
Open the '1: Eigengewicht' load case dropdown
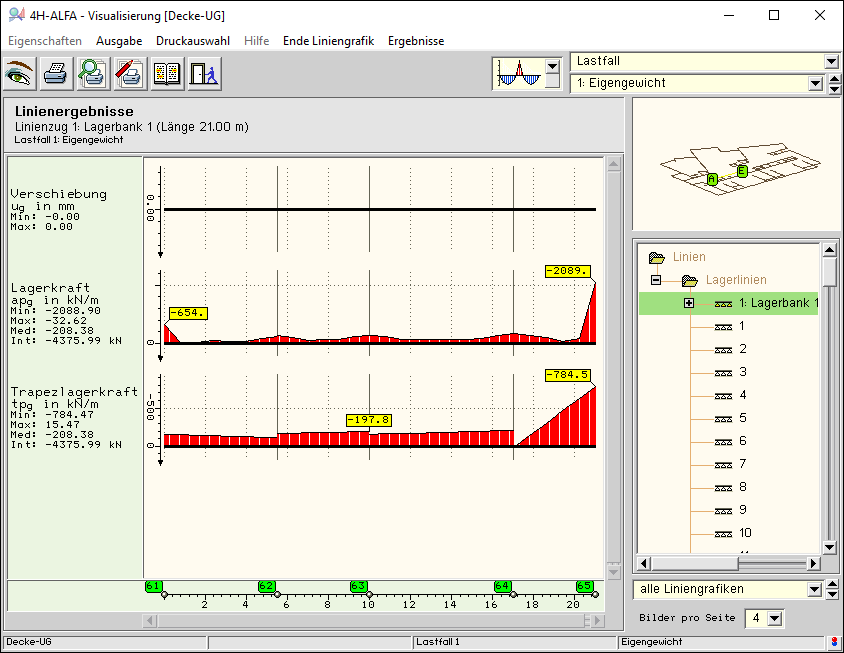click(x=815, y=84)
